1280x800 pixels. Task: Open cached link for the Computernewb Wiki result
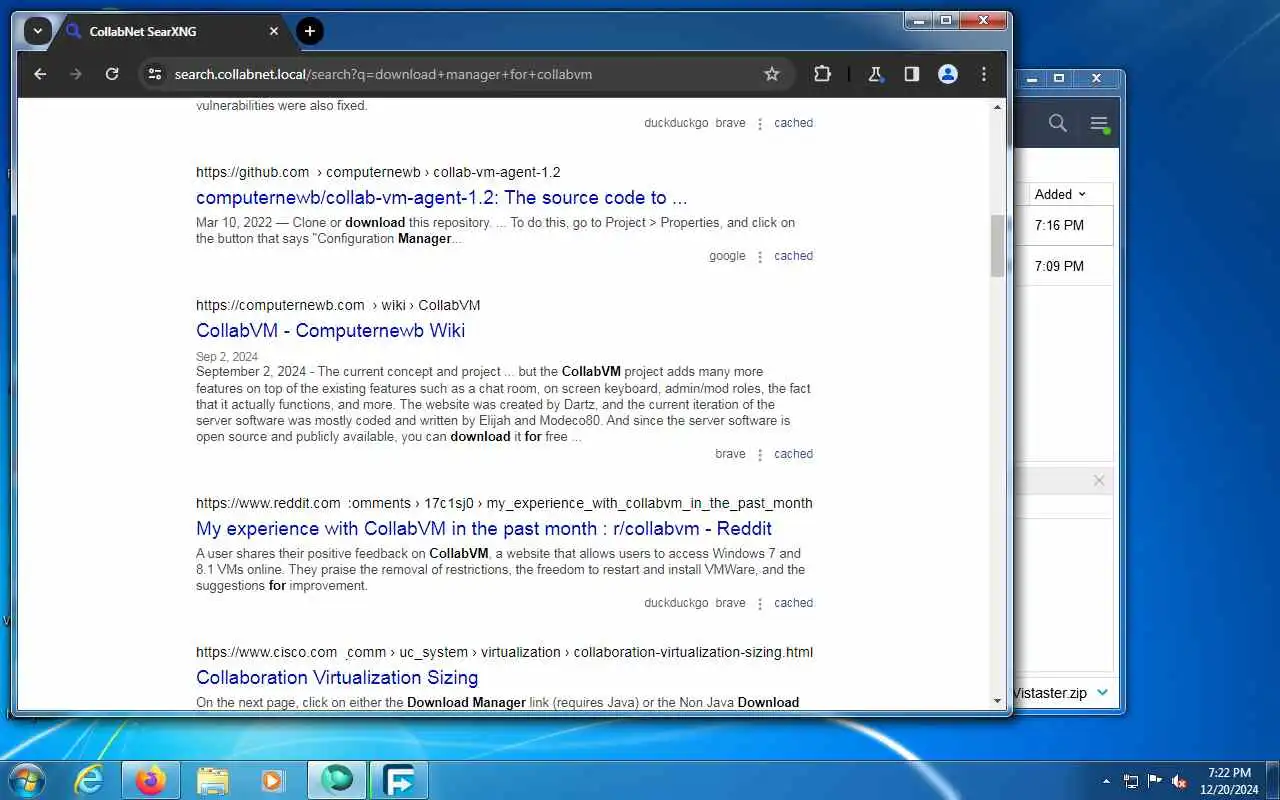click(x=793, y=454)
